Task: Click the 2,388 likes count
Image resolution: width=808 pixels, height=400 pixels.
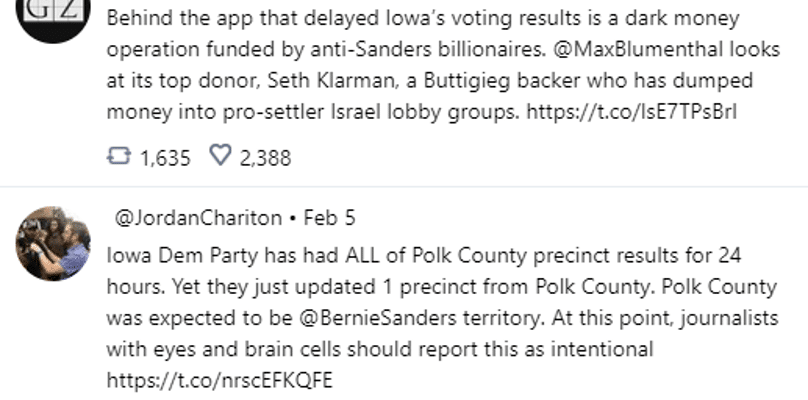Action: (265, 158)
